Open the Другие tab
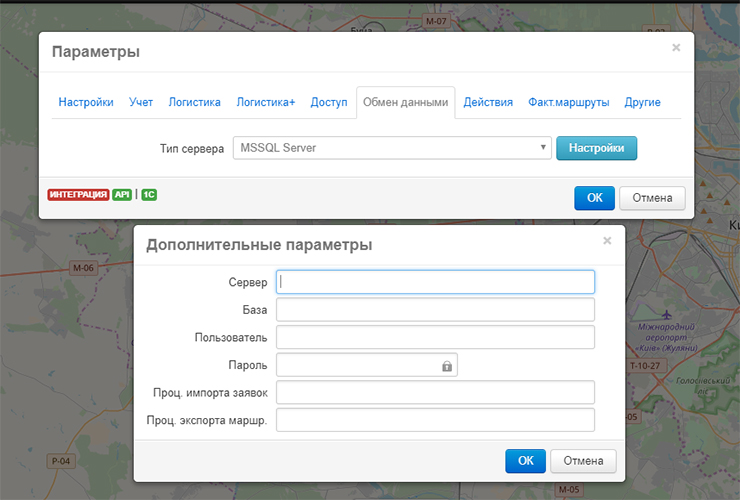The height and width of the screenshot is (500, 740). pyautogui.click(x=642, y=102)
